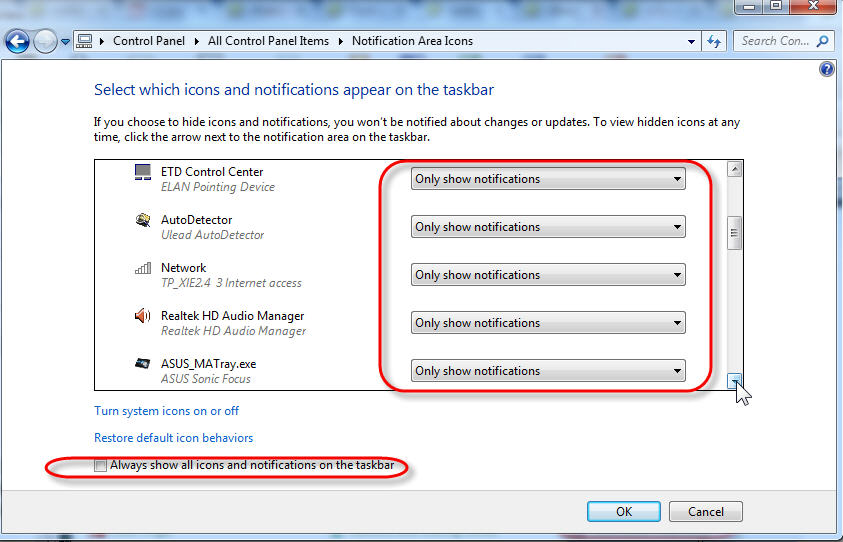Open the help question mark icon
Image resolution: width=843 pixels, height=542 pixels.
tap(826, 69)
